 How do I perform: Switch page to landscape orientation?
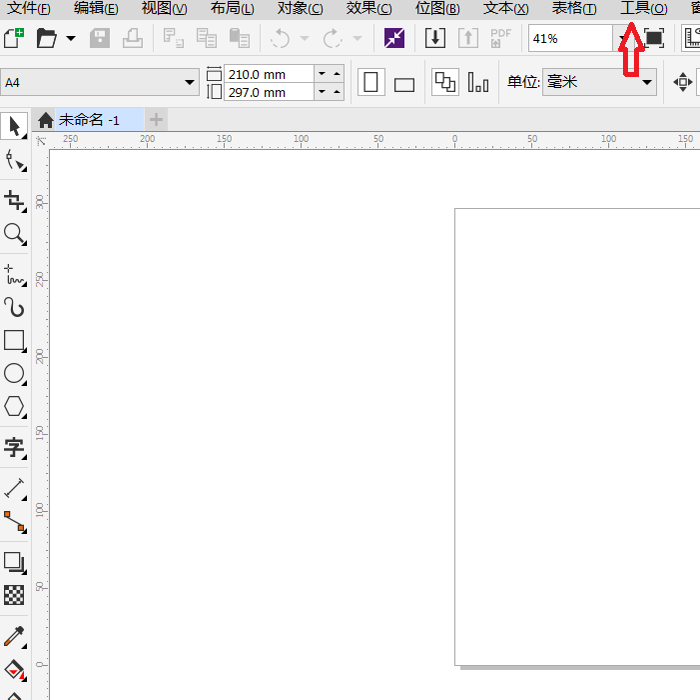point(404,84)
